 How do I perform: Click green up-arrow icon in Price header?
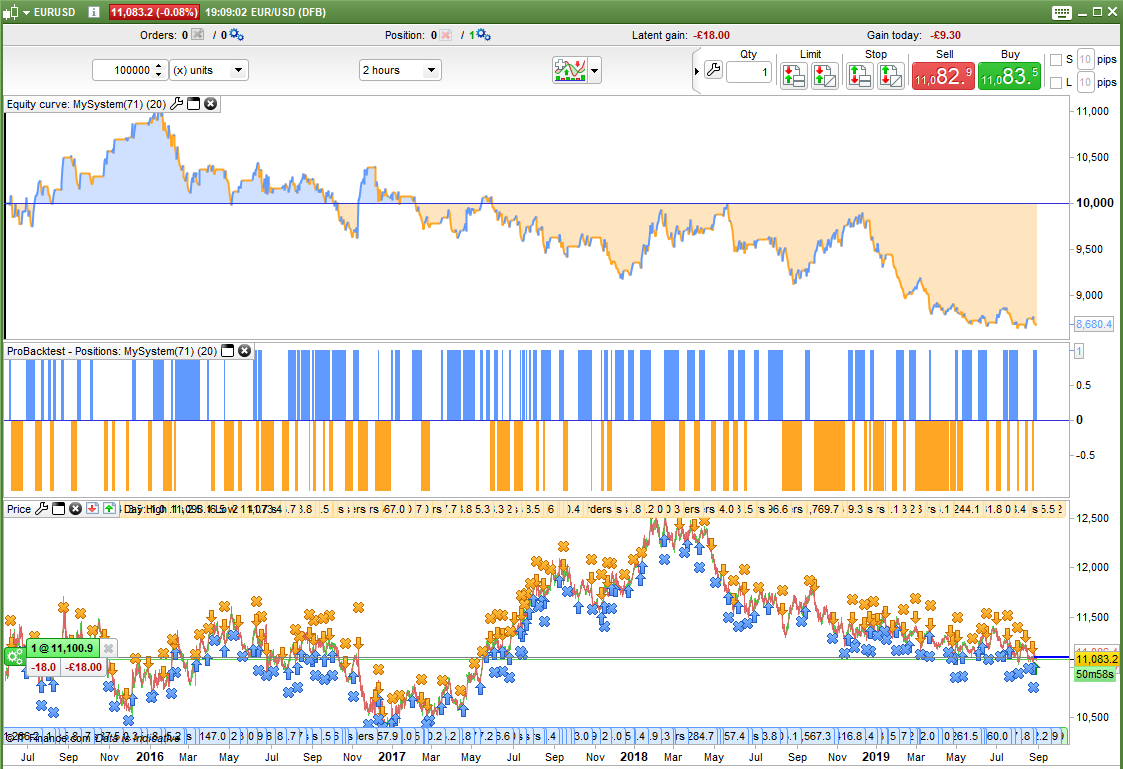109,509
